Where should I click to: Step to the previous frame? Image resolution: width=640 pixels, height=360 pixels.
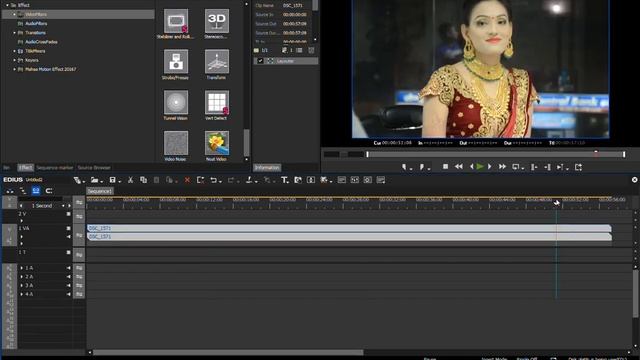(x=471, y=167)
